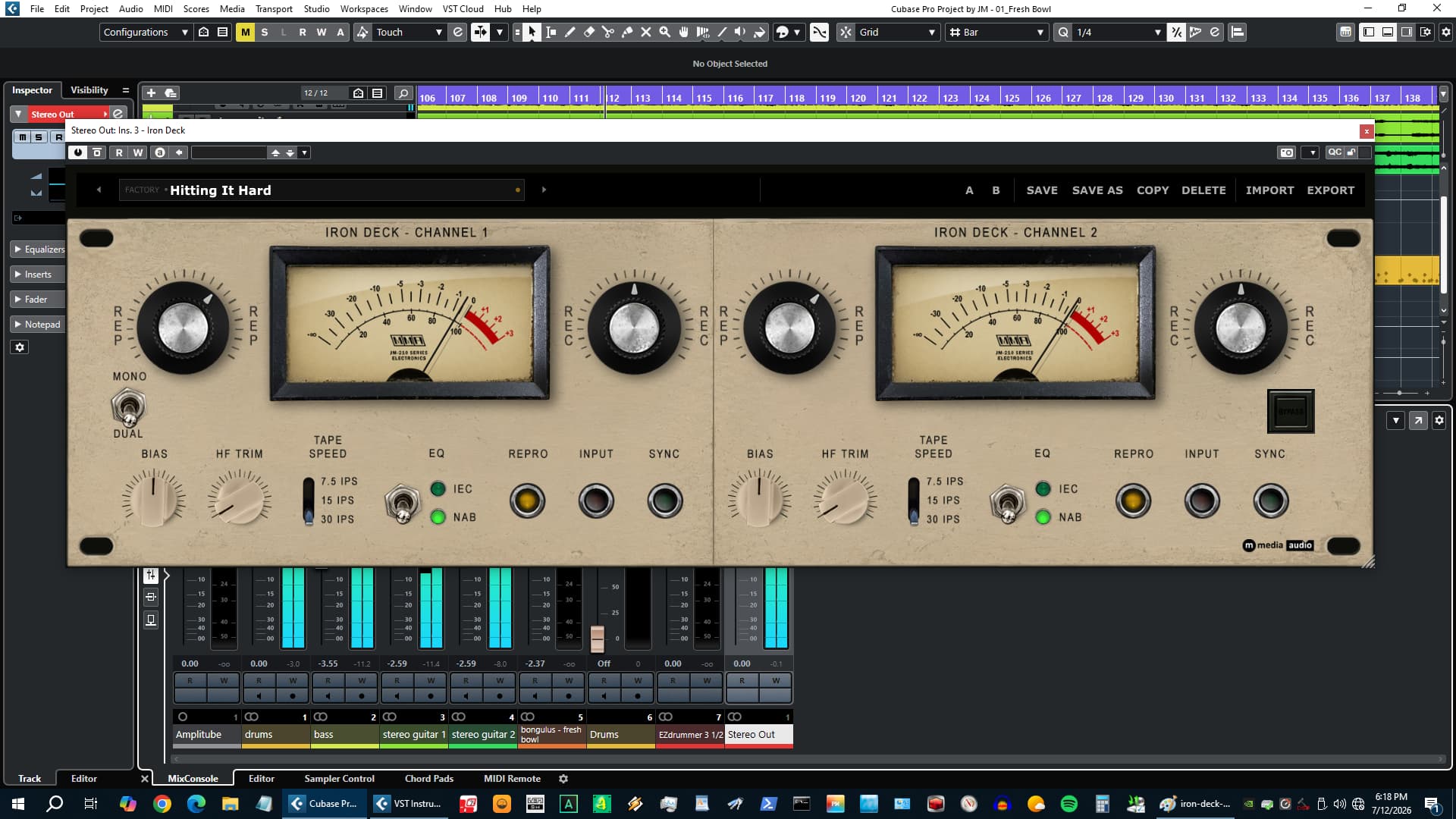Open MixConsole setup gear icon
Screen dimensions: 1456x819
pos(1439,420)
